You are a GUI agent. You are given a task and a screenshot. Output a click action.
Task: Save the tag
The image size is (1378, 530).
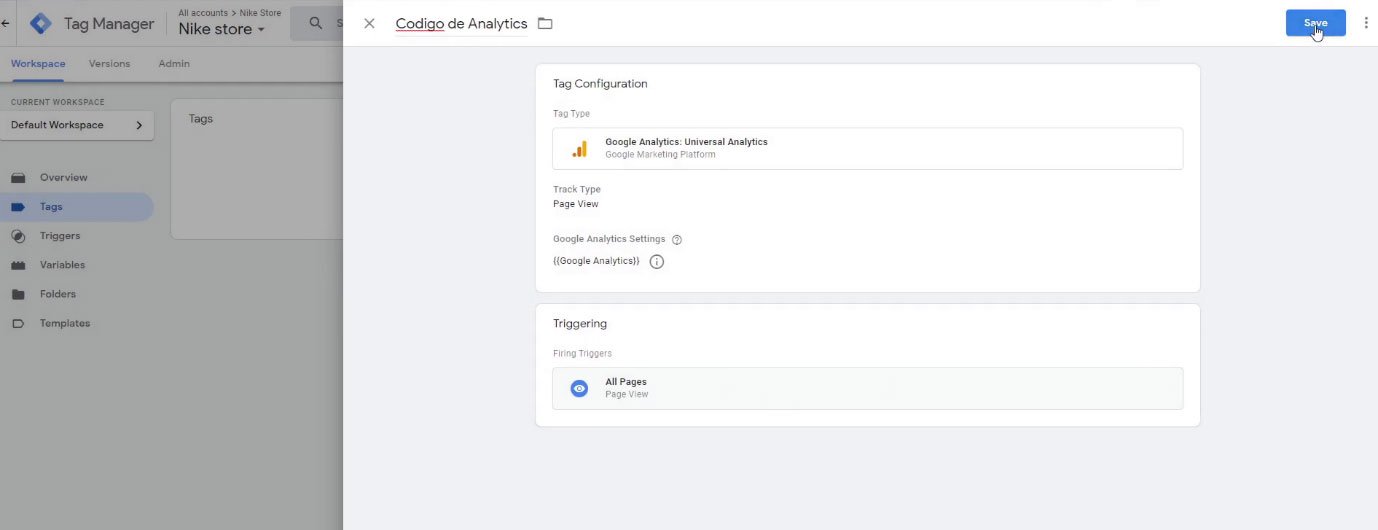(x=1315, y=23)
